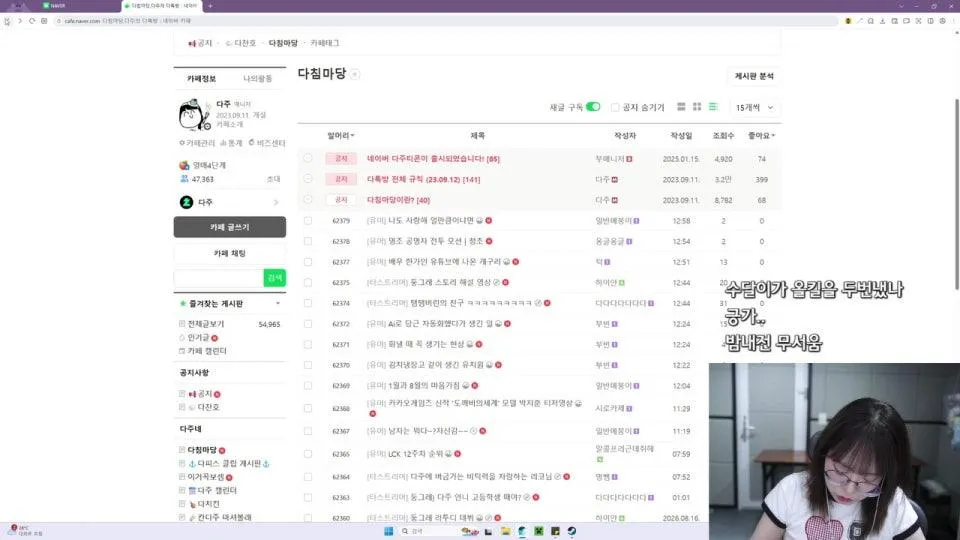Open 이거꼭보셈 board in sidebar
960x540 pixels.
[206, 477]
